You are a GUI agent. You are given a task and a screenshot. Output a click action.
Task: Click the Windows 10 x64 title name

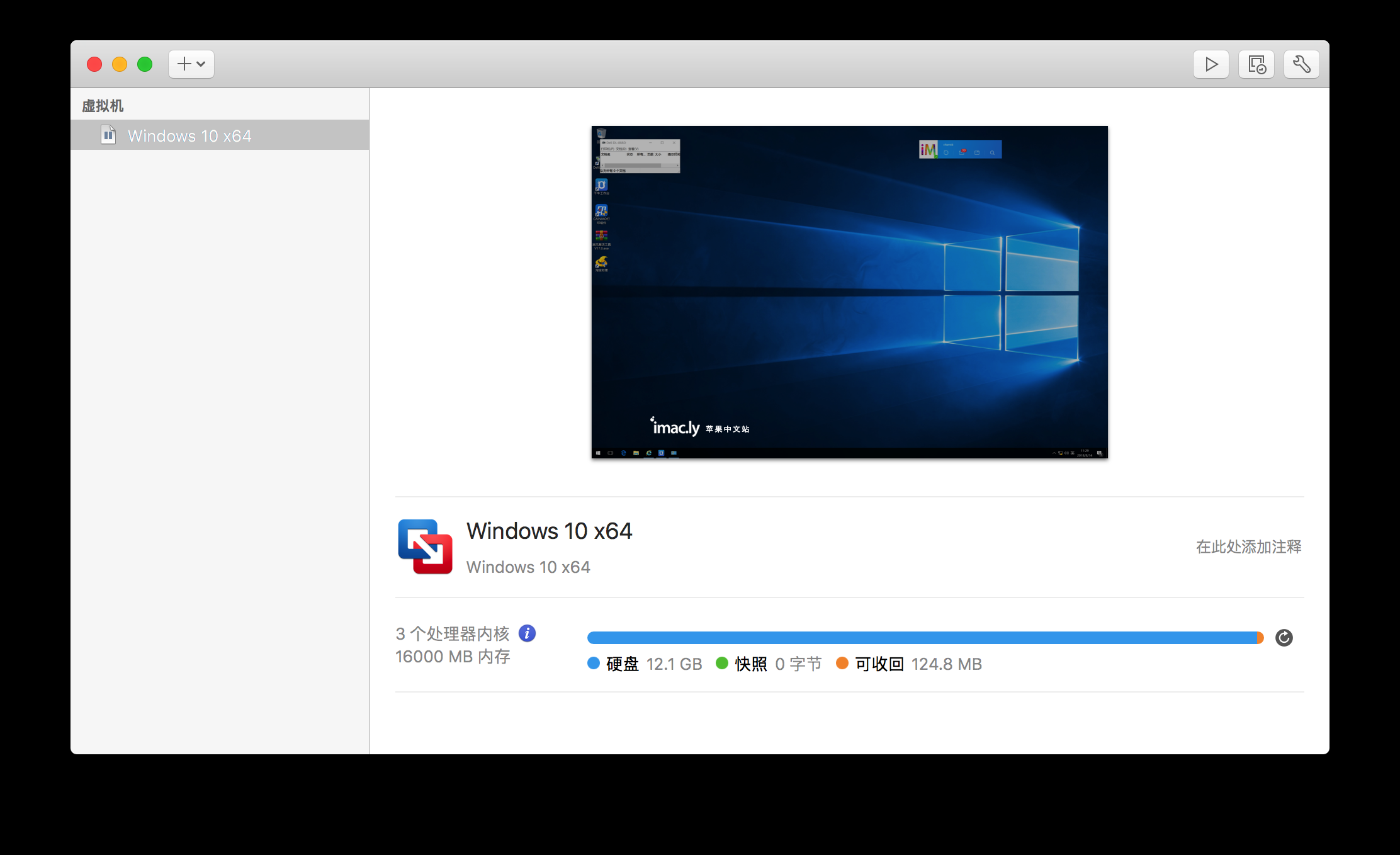(549, 531)
